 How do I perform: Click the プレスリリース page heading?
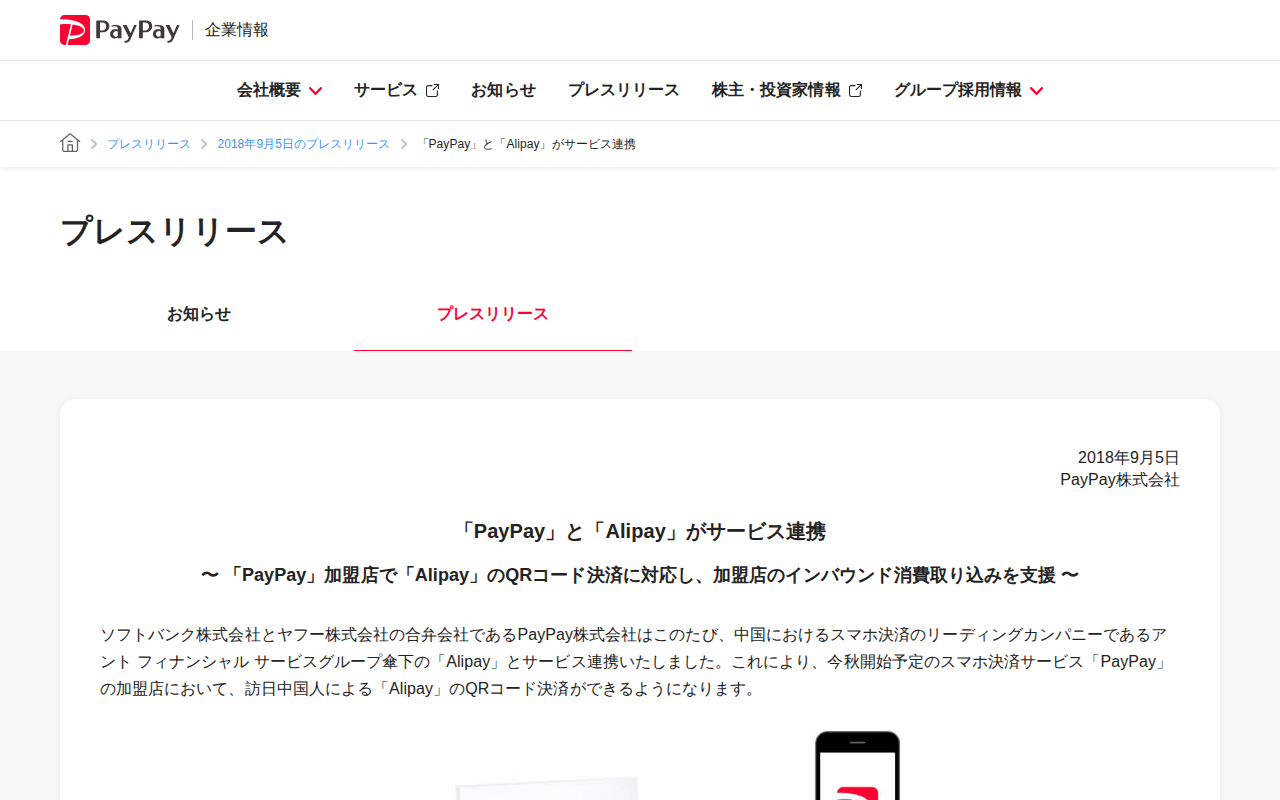[174, 231]
